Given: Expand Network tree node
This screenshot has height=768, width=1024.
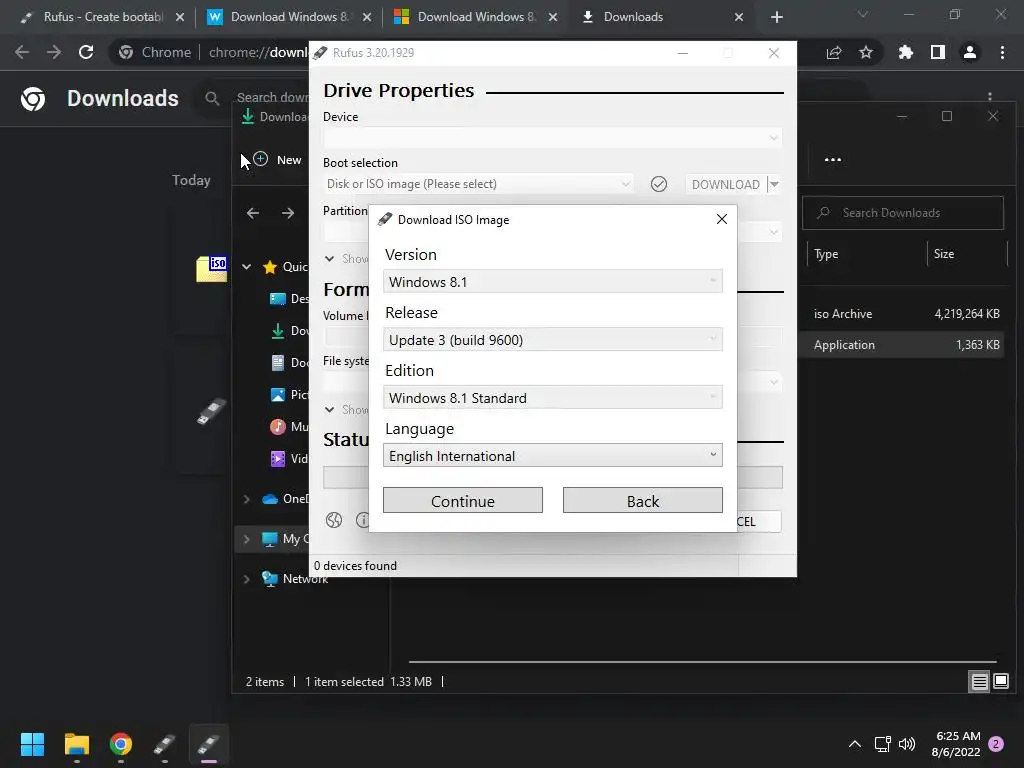Looking at the screenshot, I should (x=247, y=579).
